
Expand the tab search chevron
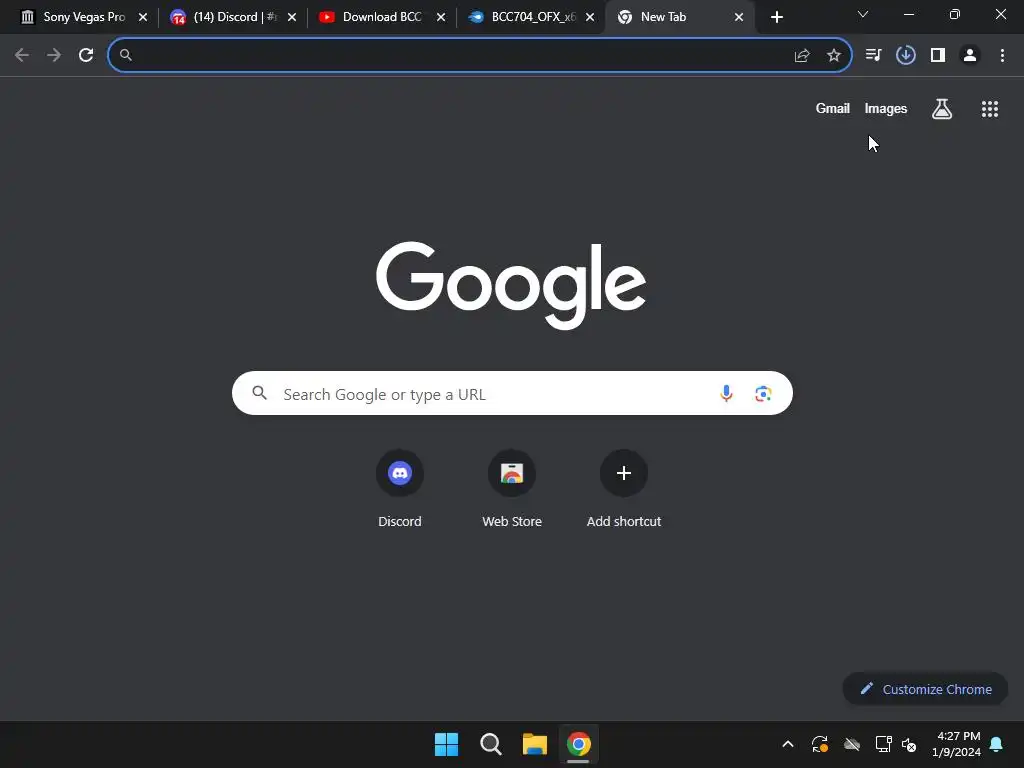click(863, 14)
